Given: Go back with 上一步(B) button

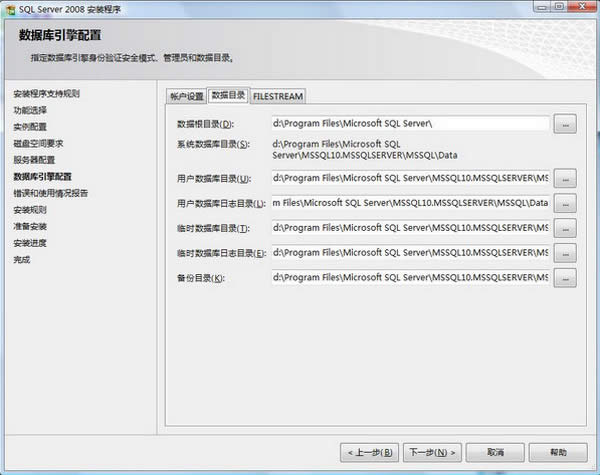Looking at the screenshot, I should (369, 452).
